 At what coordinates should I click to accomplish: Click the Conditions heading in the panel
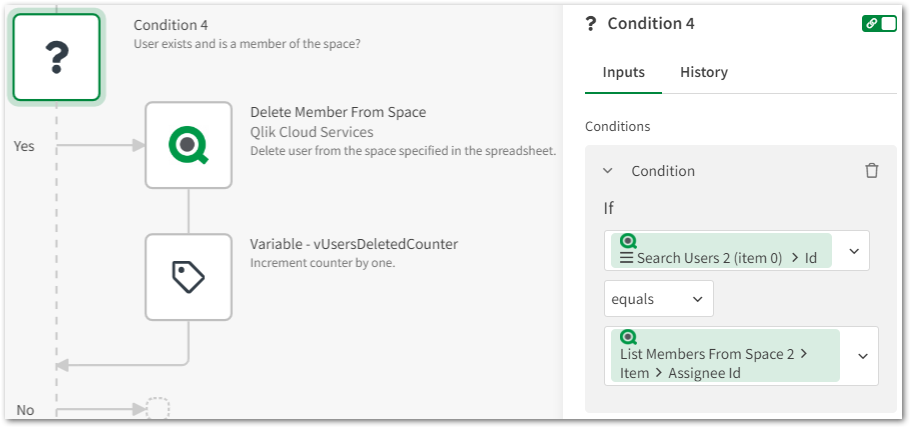tap(618, 126)
